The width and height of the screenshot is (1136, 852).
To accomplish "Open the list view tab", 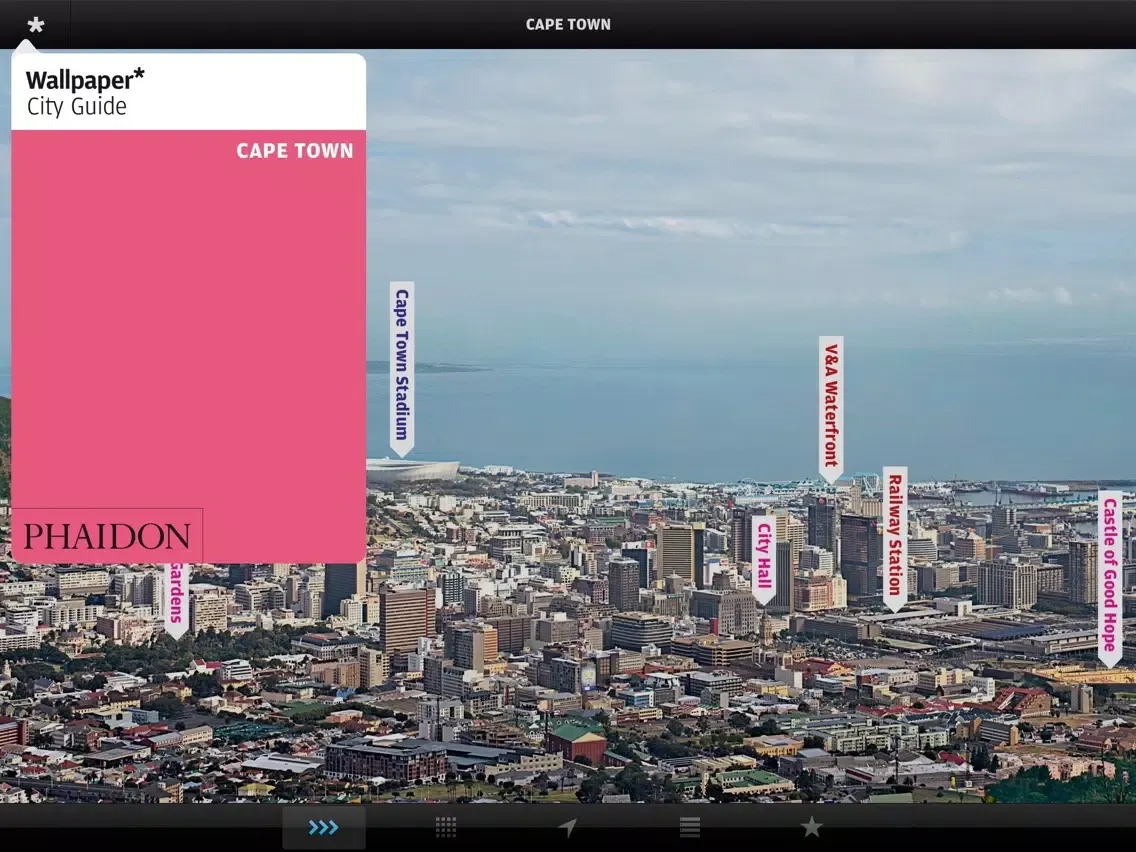I will point(690,827).
